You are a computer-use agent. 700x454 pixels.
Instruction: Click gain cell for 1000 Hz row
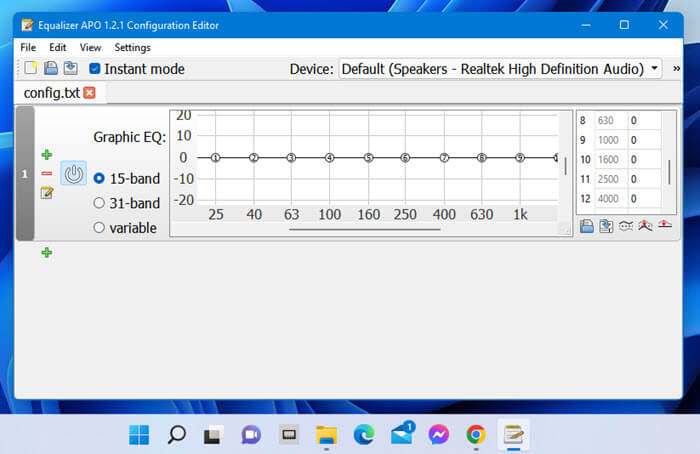(x=644, y=140)
